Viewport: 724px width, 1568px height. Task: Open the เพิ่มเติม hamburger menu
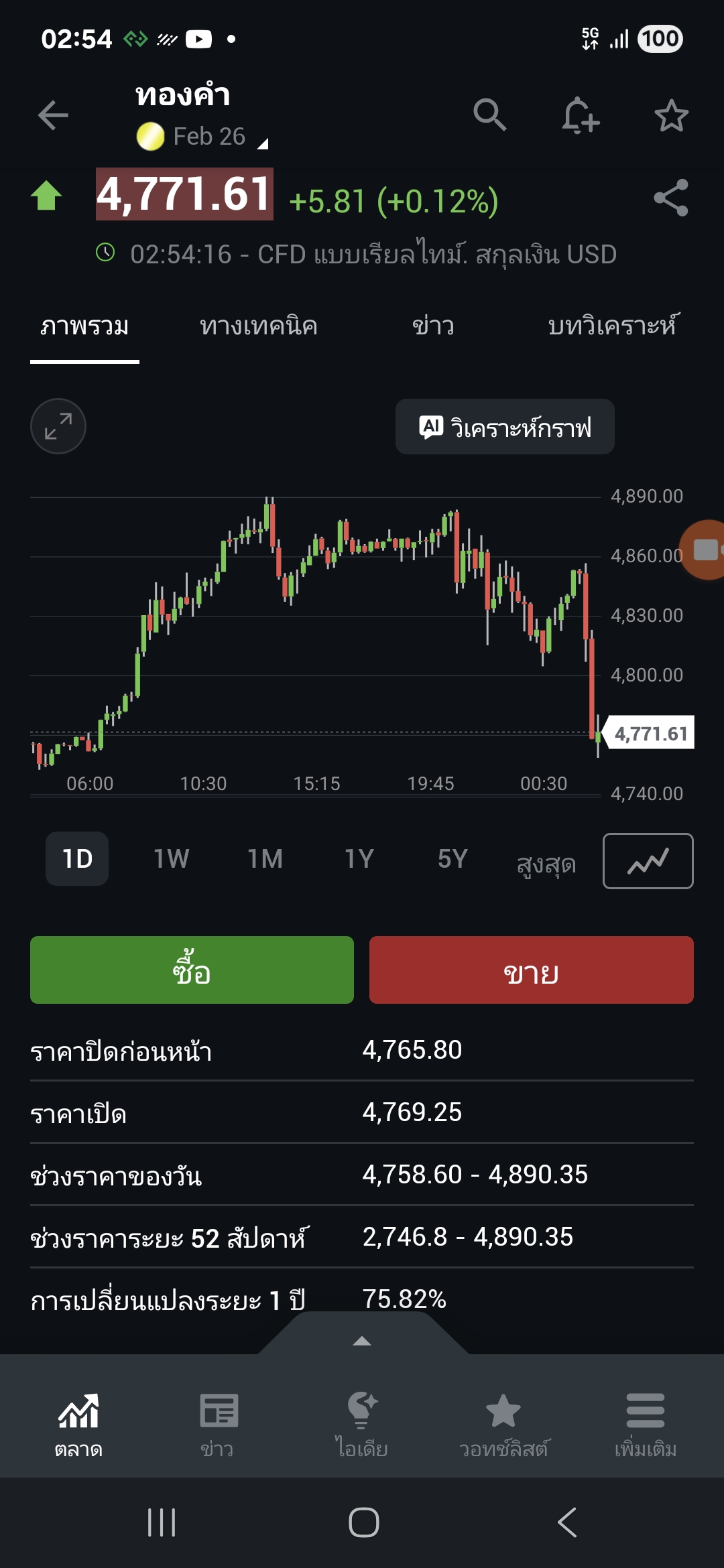(x=645, y=1424)
